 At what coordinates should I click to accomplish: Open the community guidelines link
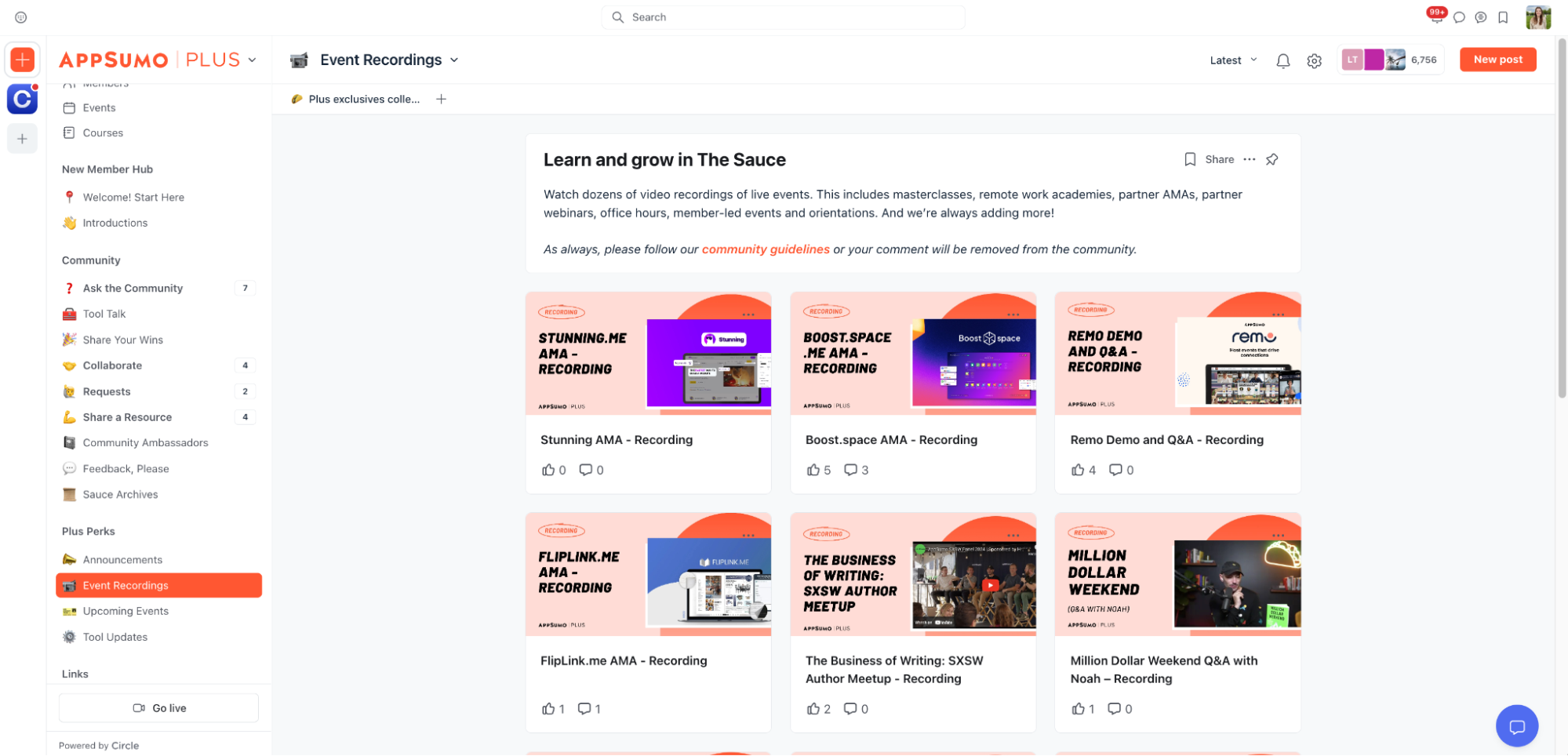(x=765, y=249)
